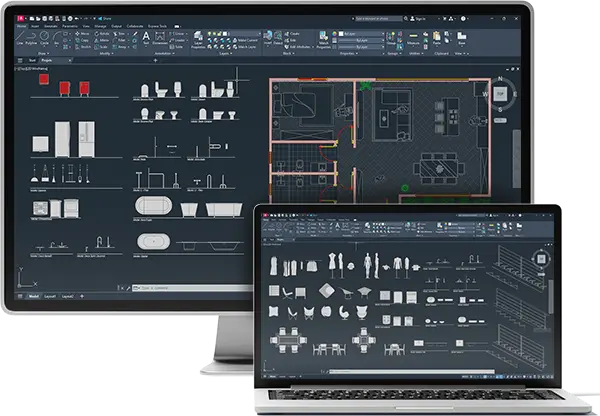The height and width of the screenshot is (416, 600).
Task: Click the command line input on monitor
Action: click(192, 288)
